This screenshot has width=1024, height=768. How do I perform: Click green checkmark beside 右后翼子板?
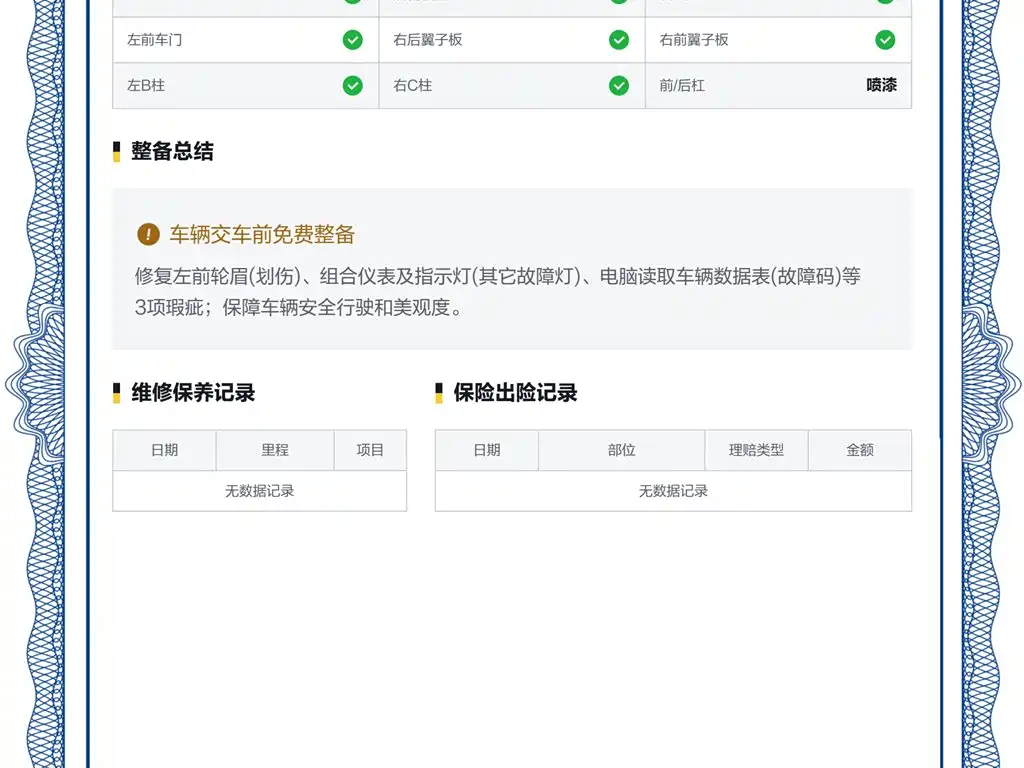pyautogui.click(x=619, y=40)
